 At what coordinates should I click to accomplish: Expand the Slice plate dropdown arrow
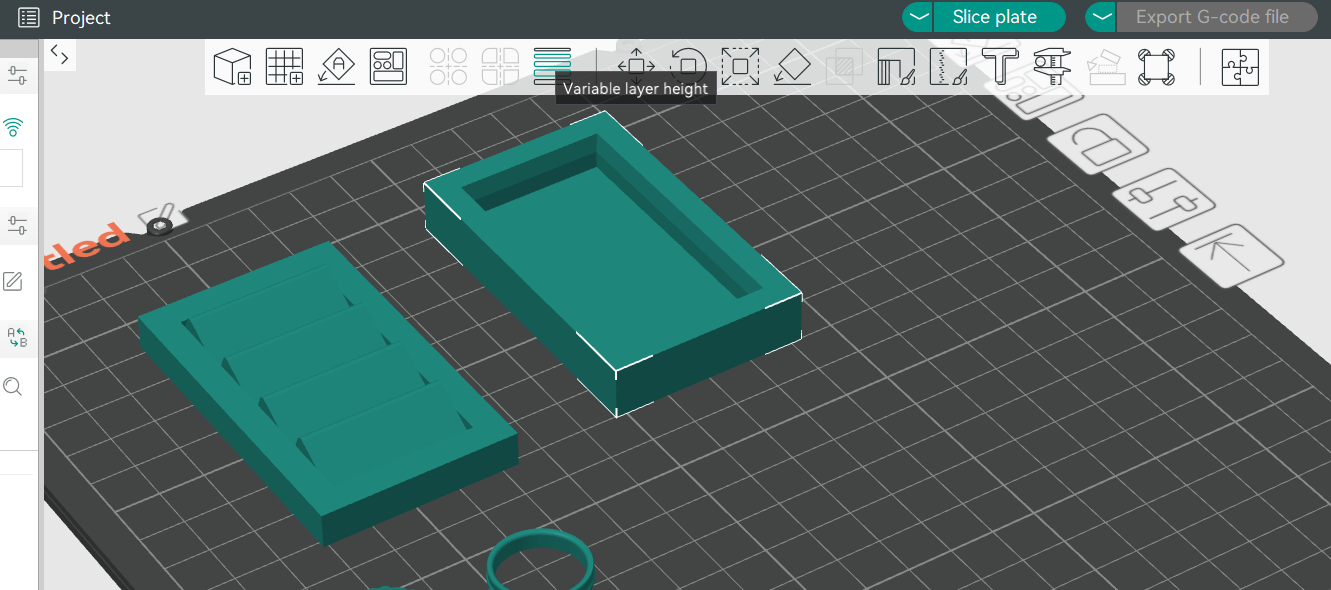[917, 17]
